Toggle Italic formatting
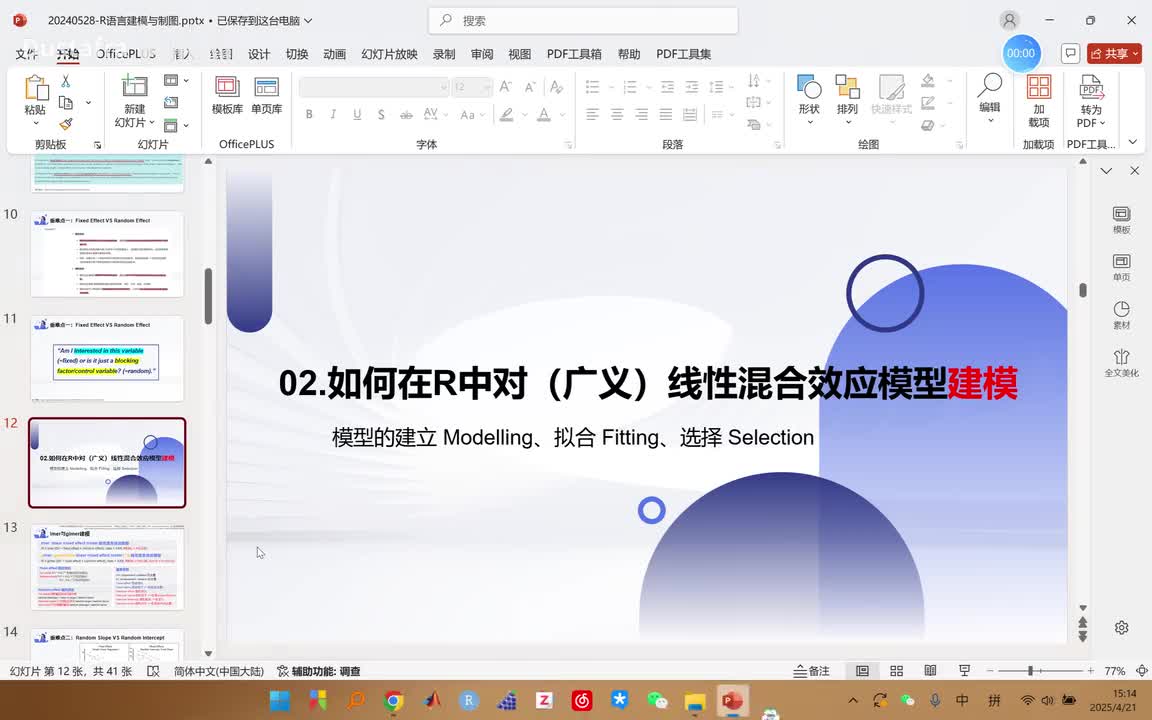 pos(333,115)
